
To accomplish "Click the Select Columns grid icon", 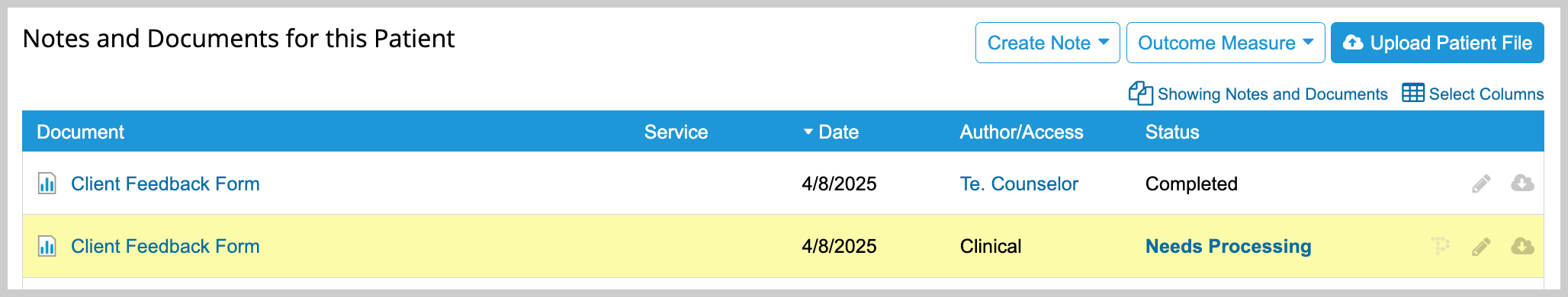I will [1412, 93].
